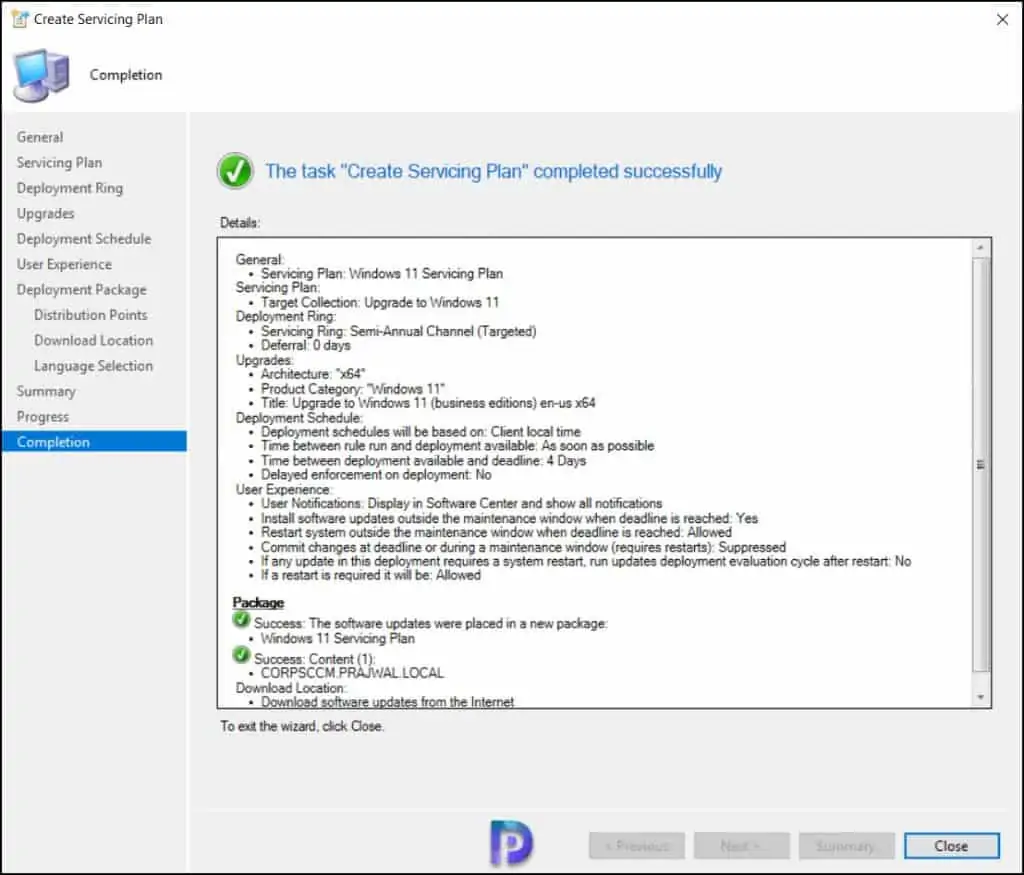This screenshot has width=1024, height=875.
Task: Open the Deployment Package step
Action: (x=82, y=290)
